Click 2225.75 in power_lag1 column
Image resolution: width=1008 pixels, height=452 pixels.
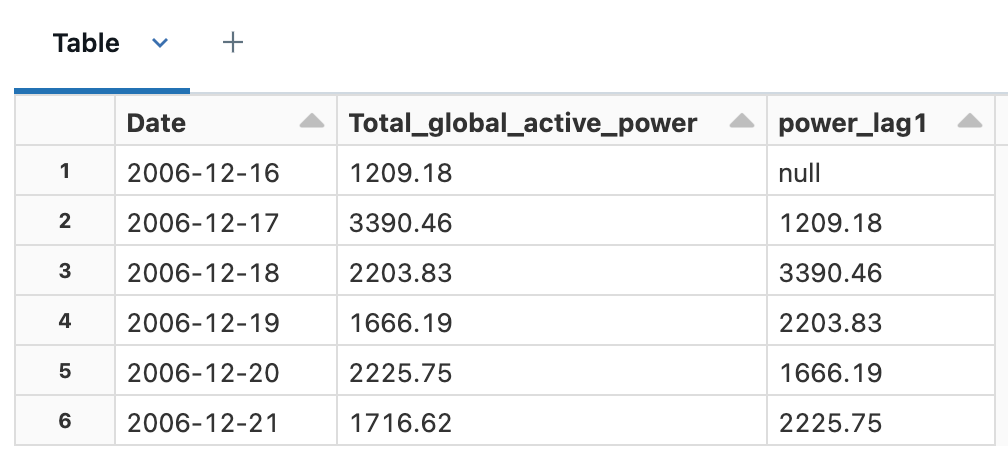pyautogui.click(x=881, y=422)
